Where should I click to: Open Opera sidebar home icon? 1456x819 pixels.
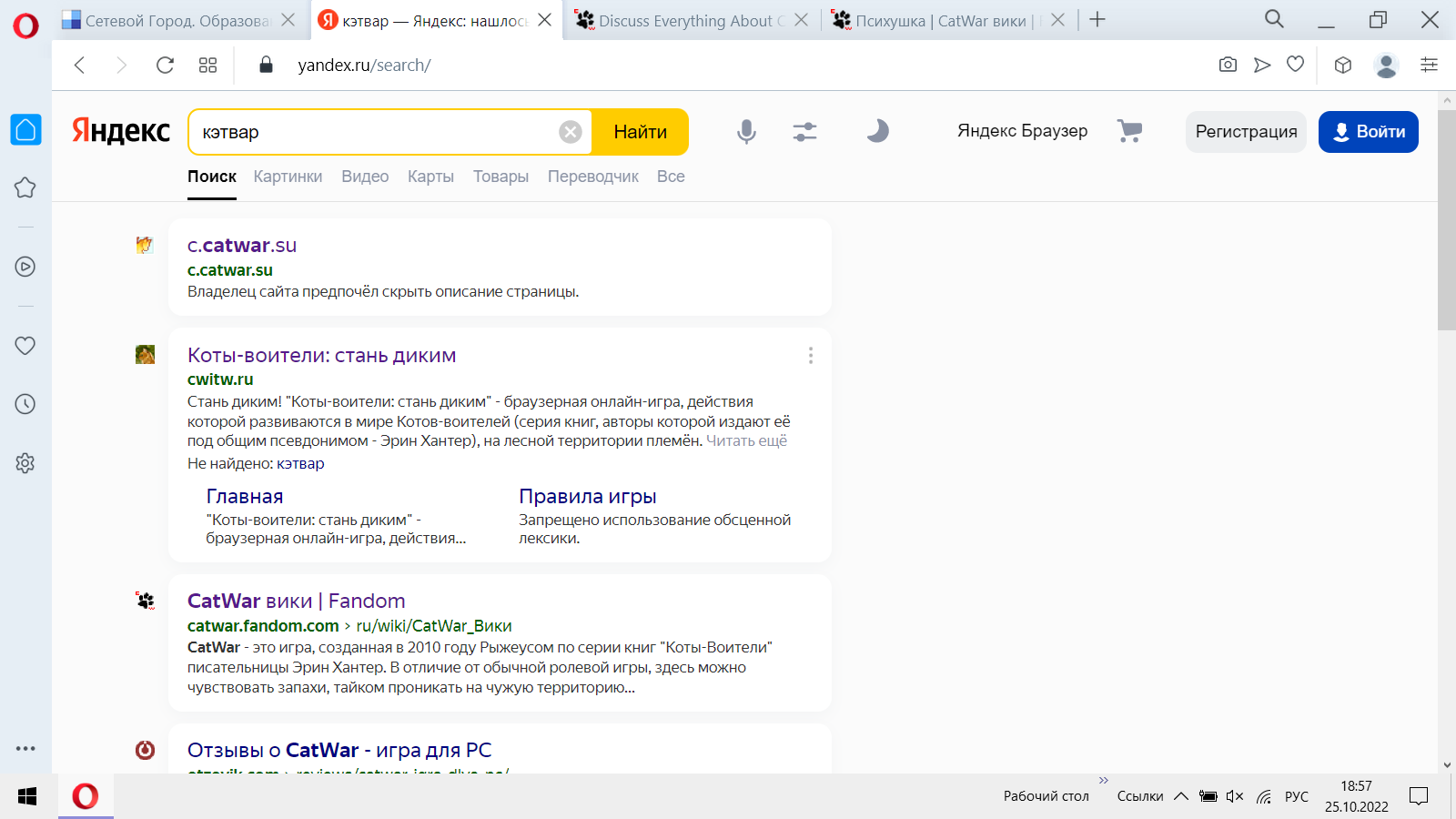[25, 129]
